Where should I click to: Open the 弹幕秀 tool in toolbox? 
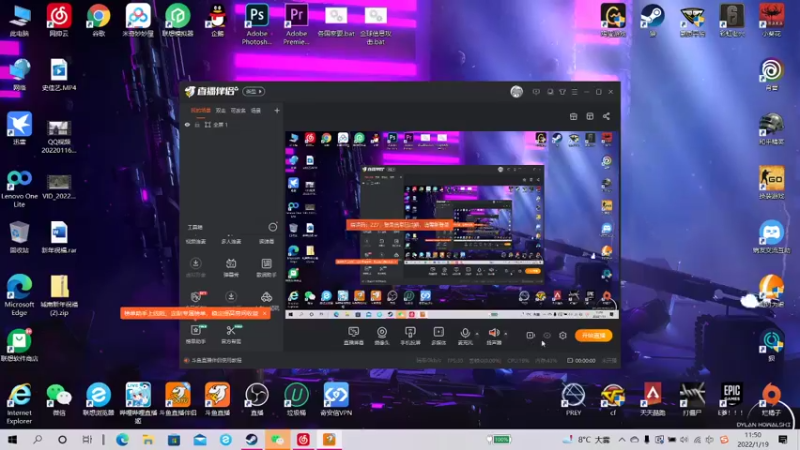pos(231,267)
